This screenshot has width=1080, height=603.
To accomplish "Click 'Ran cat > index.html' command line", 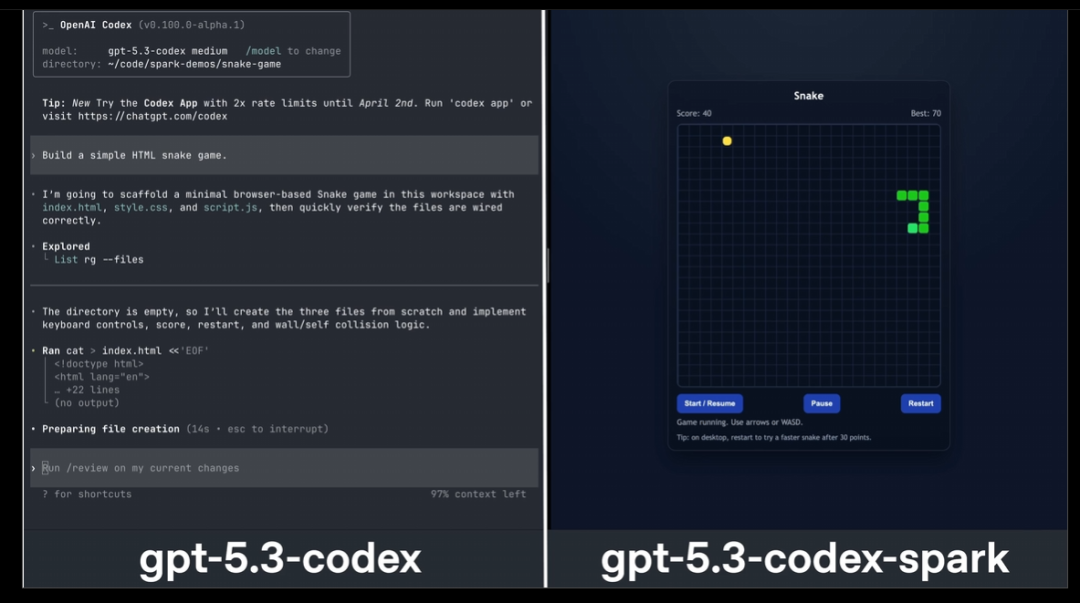I will 125,351.
